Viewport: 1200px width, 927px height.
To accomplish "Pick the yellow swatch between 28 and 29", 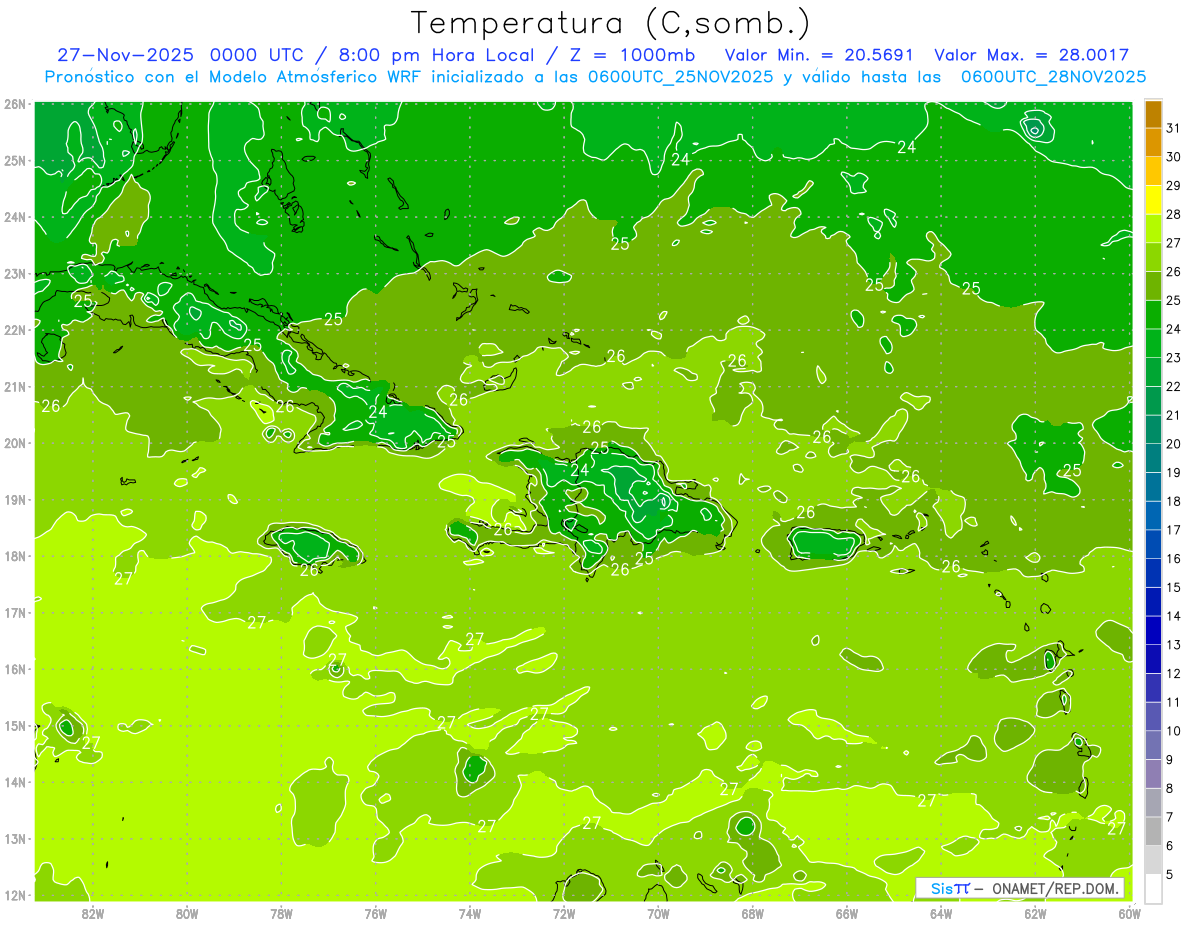I will coord(1153,200).
